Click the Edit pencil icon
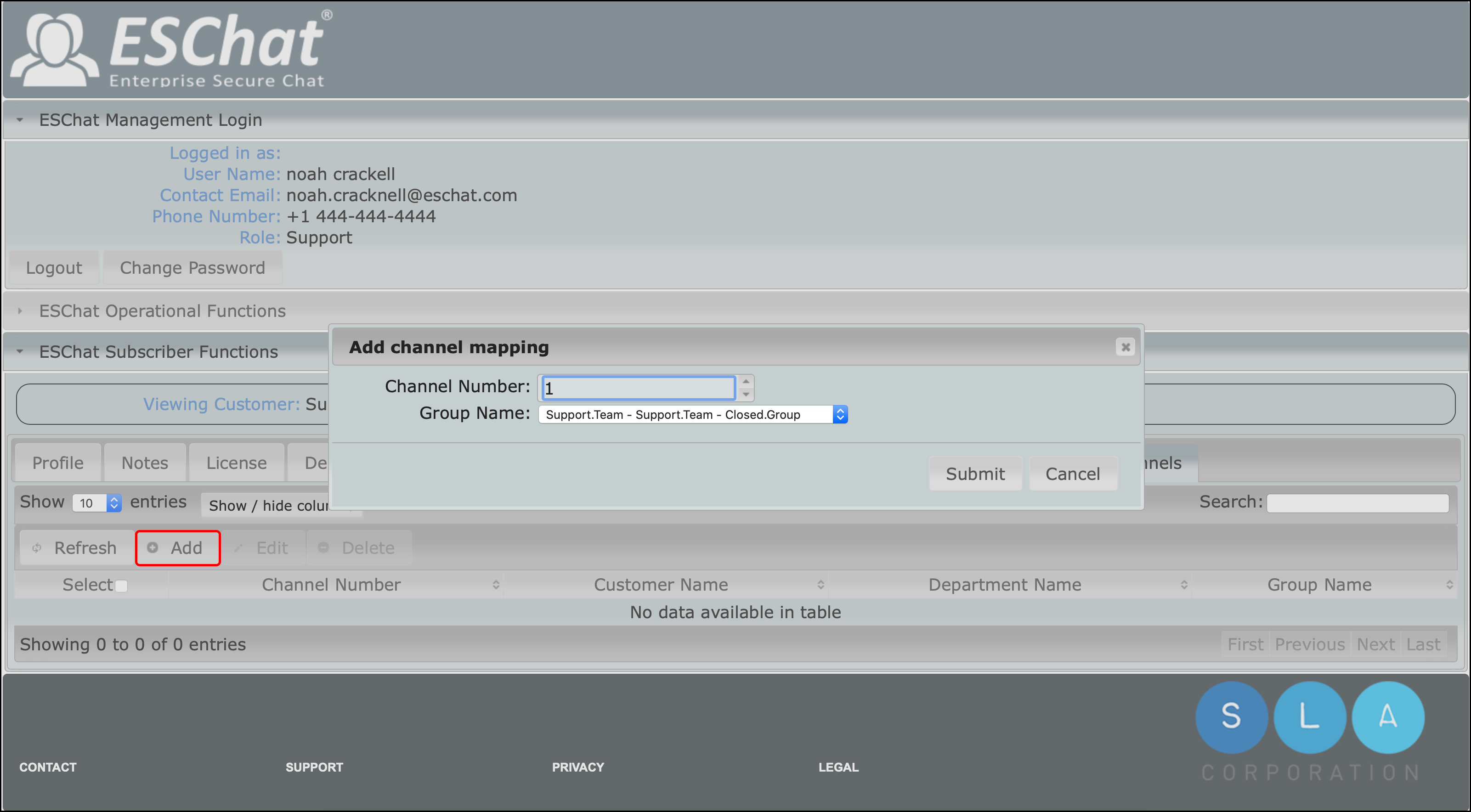This screenshot has width=1471, height=812. [239, 547]
